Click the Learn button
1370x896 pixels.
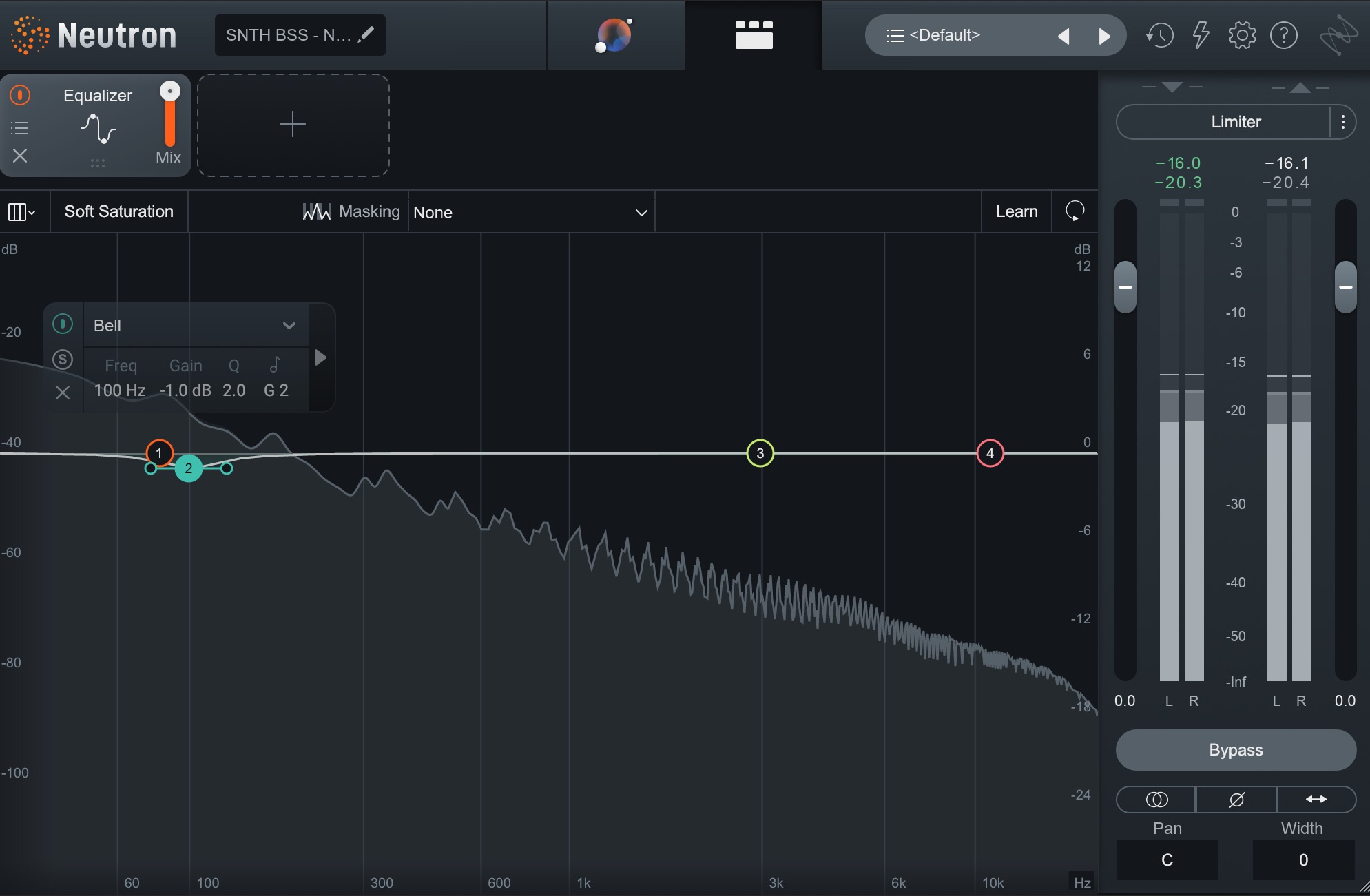[x=1017, y=211]
